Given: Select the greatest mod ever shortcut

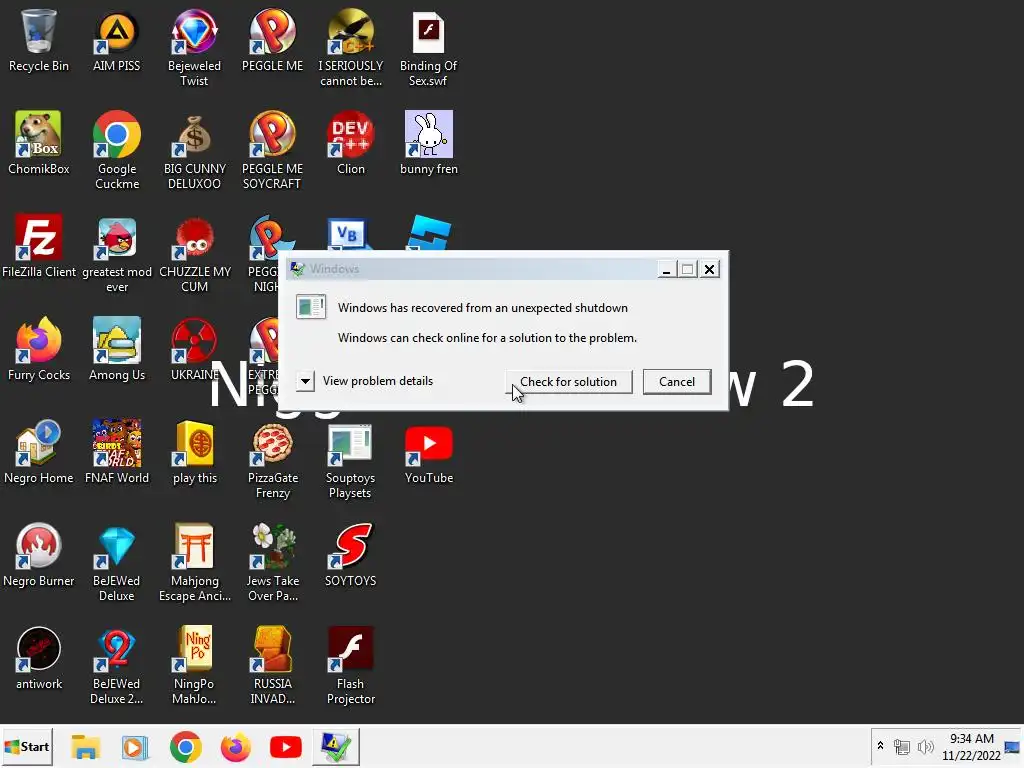Looking at the screenshot, I should 117,253.
